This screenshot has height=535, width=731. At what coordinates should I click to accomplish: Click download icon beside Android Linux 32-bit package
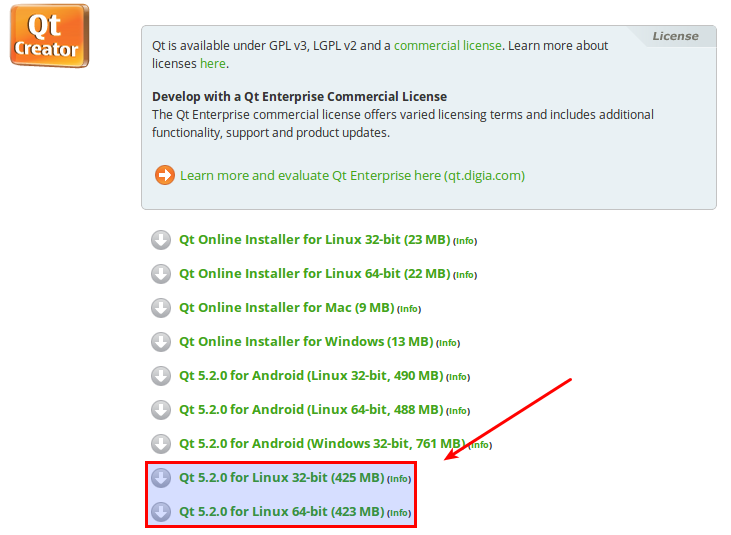[x=161, y=376]
